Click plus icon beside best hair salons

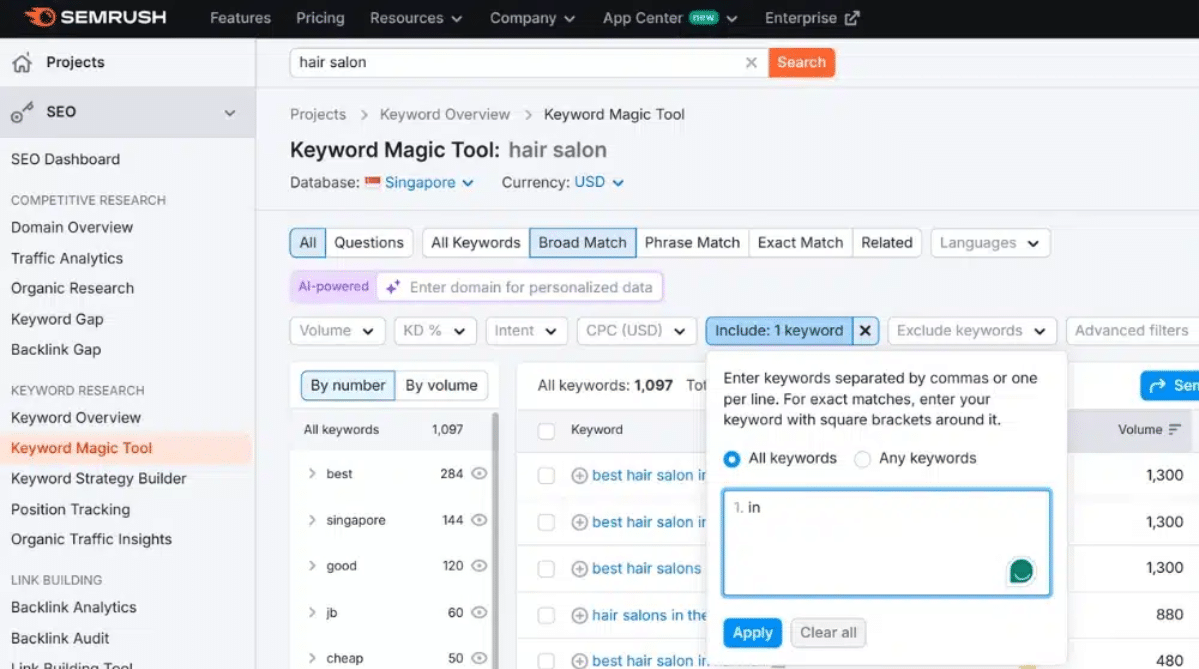[580, 569]
